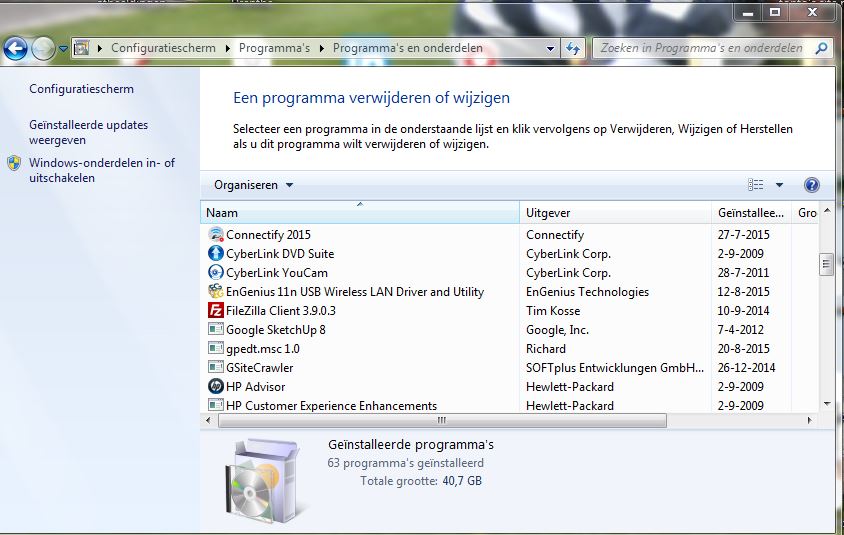Viewport: 844px width, 535px height.
Task: Sort by Geïnstalleerd op column header
Action: click(751, 213)
